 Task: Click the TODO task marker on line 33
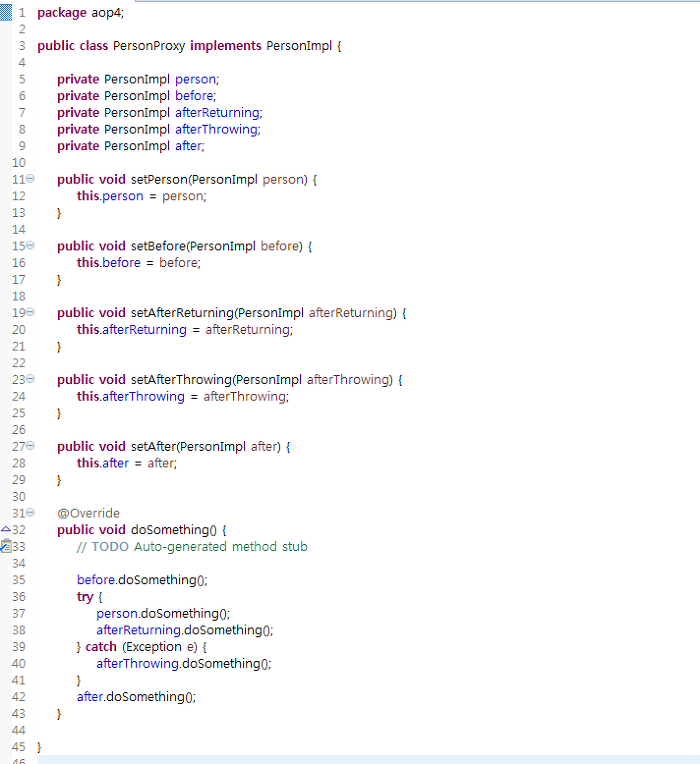click(x=6, y=546)
